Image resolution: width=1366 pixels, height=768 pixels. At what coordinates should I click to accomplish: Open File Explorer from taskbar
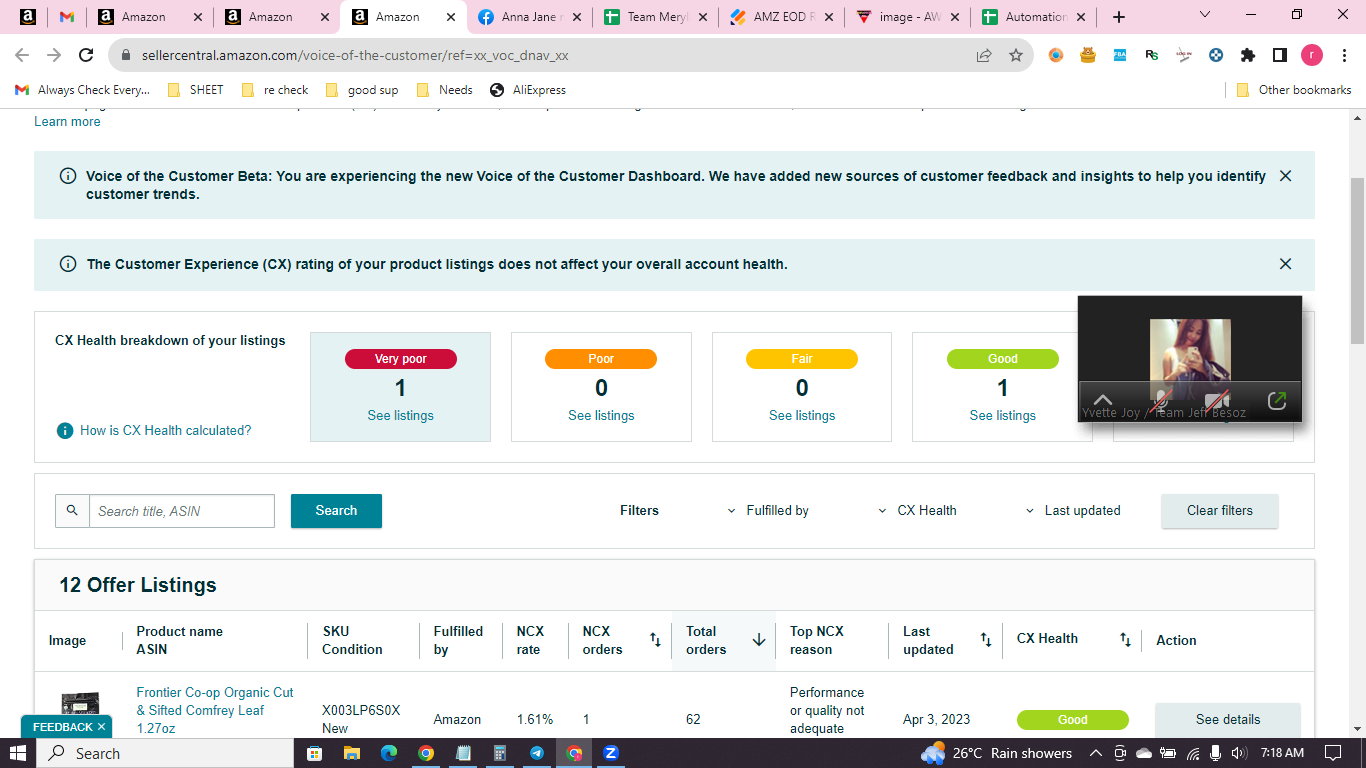pyautogui.click(x=352, y=753)
